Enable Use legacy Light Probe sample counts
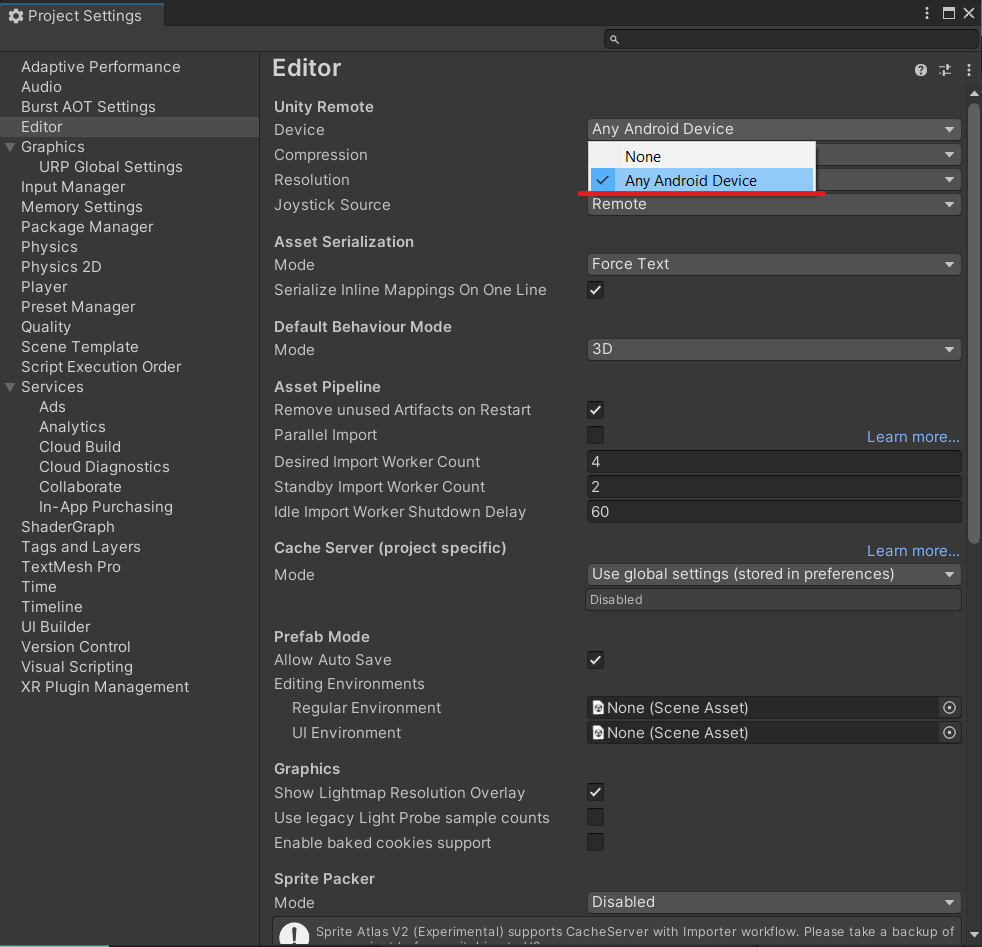Image resolution: width=982 pixels, height=947 pixels. [x=596, y=817]
